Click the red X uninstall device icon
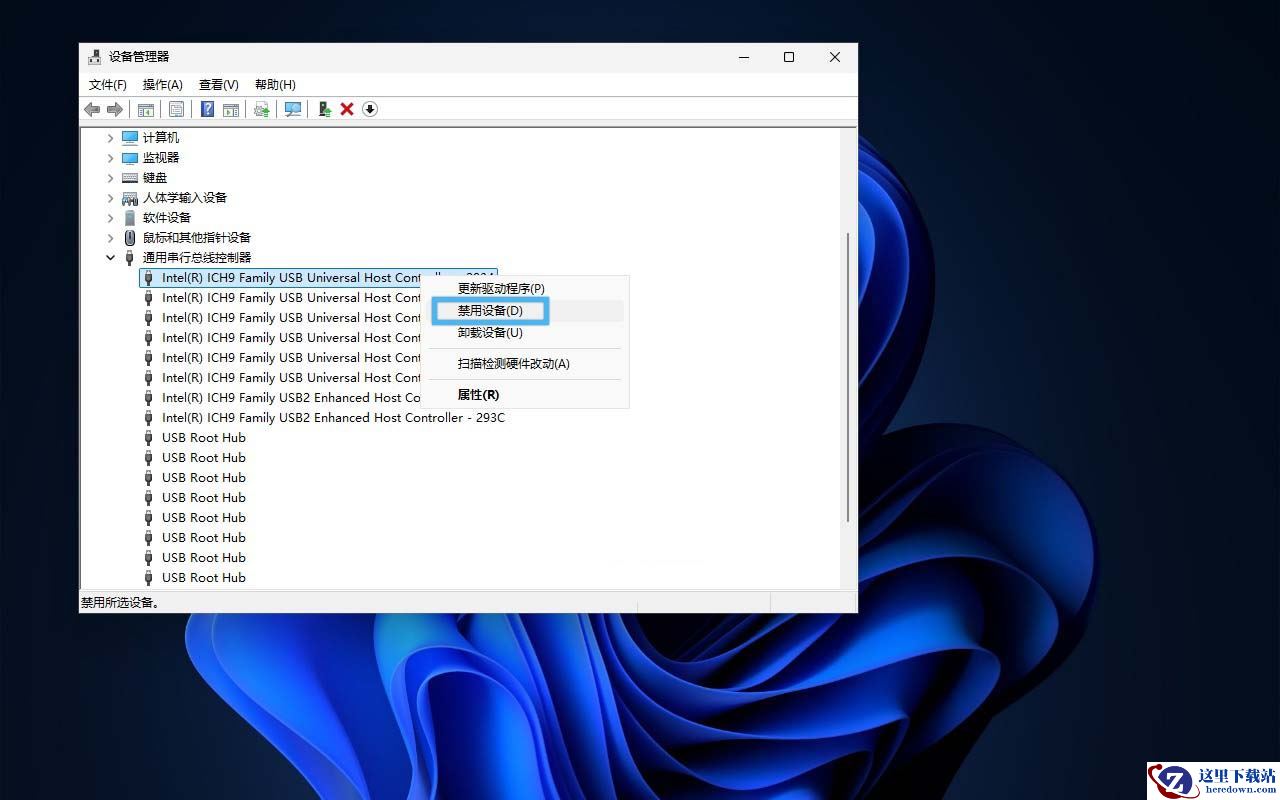The width and height of the screenshot is (1280, 800). tap(347, 109)
